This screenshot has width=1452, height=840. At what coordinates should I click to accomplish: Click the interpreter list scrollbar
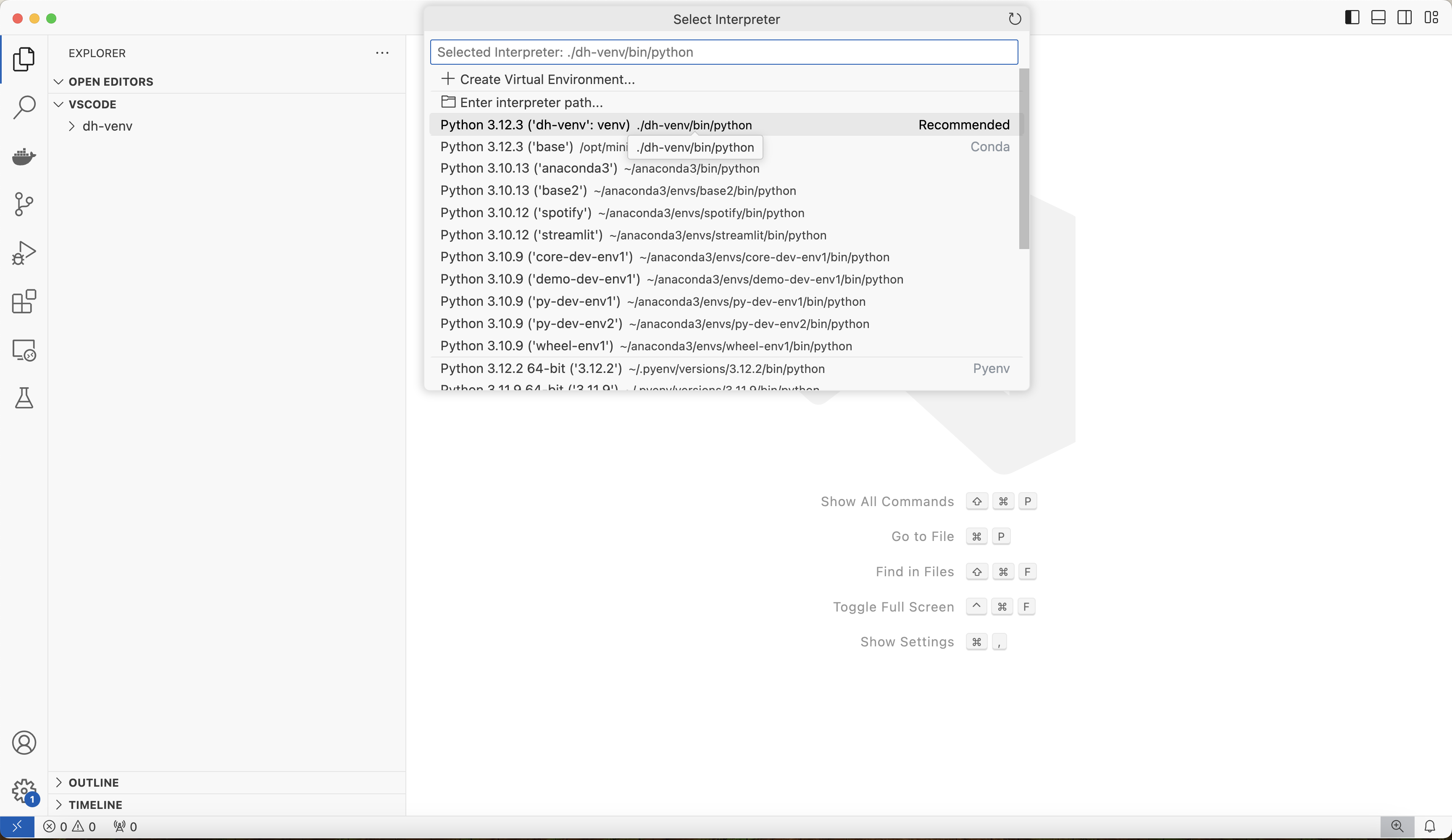point(1023,159)
